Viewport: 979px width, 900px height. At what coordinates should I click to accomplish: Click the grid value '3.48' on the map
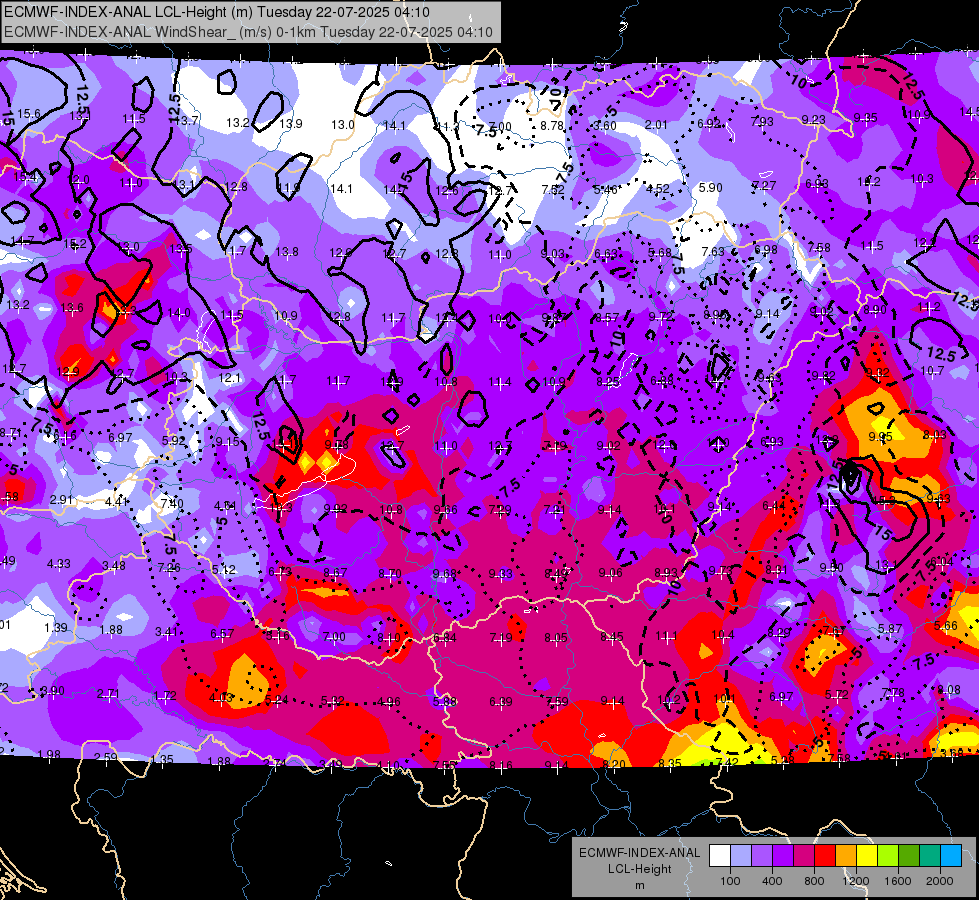(x=114, y=565)
